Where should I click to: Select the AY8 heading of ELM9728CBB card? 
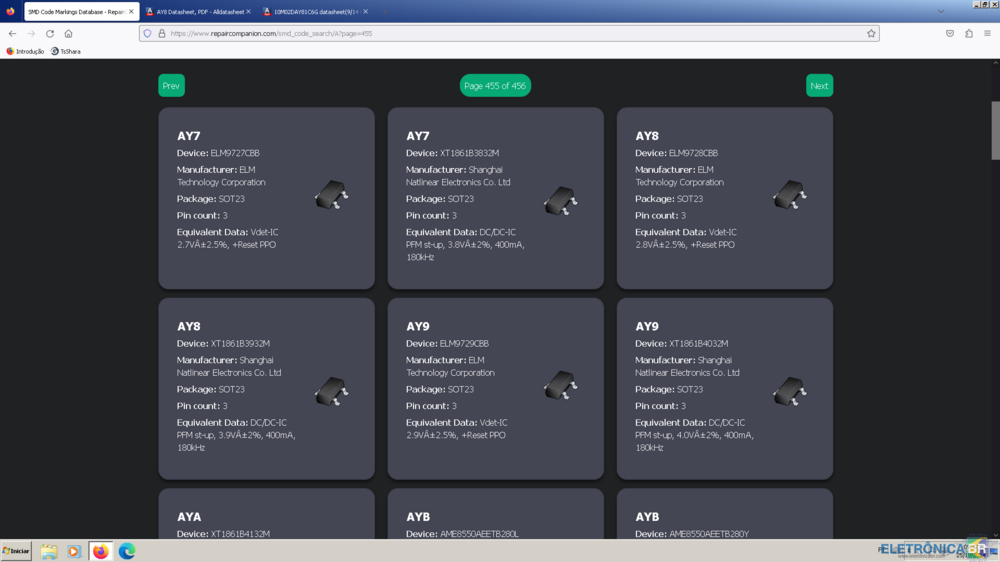tap(647, 136)
